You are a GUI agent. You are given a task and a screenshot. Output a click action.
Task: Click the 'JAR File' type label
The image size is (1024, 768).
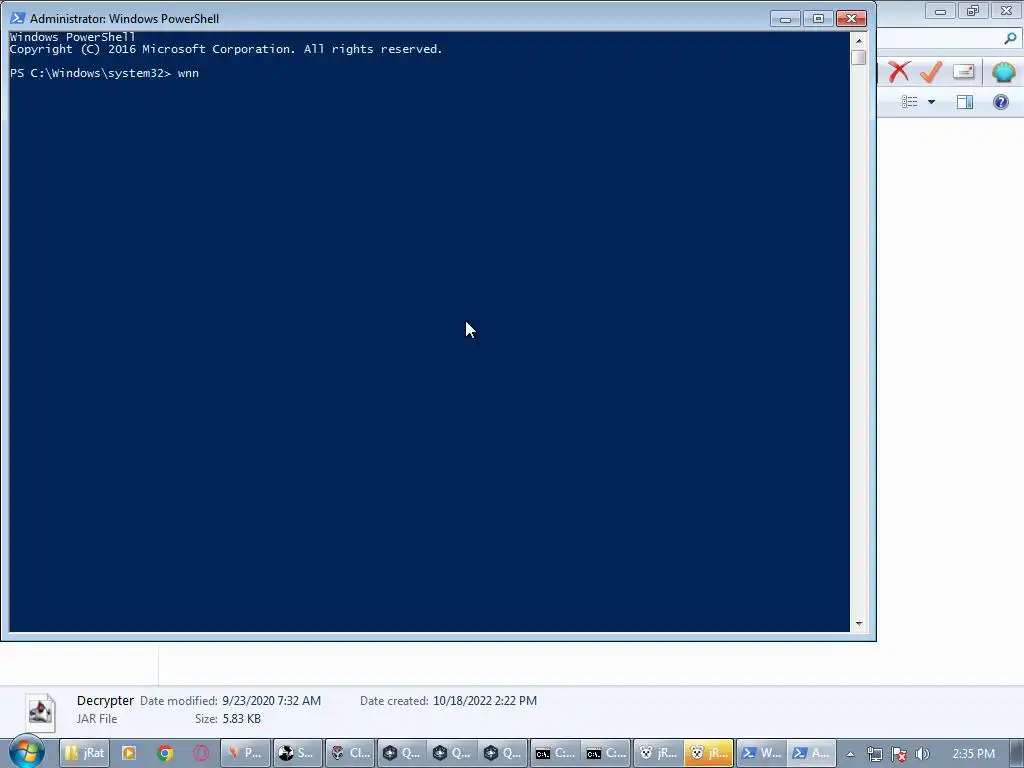click(97, 719)
